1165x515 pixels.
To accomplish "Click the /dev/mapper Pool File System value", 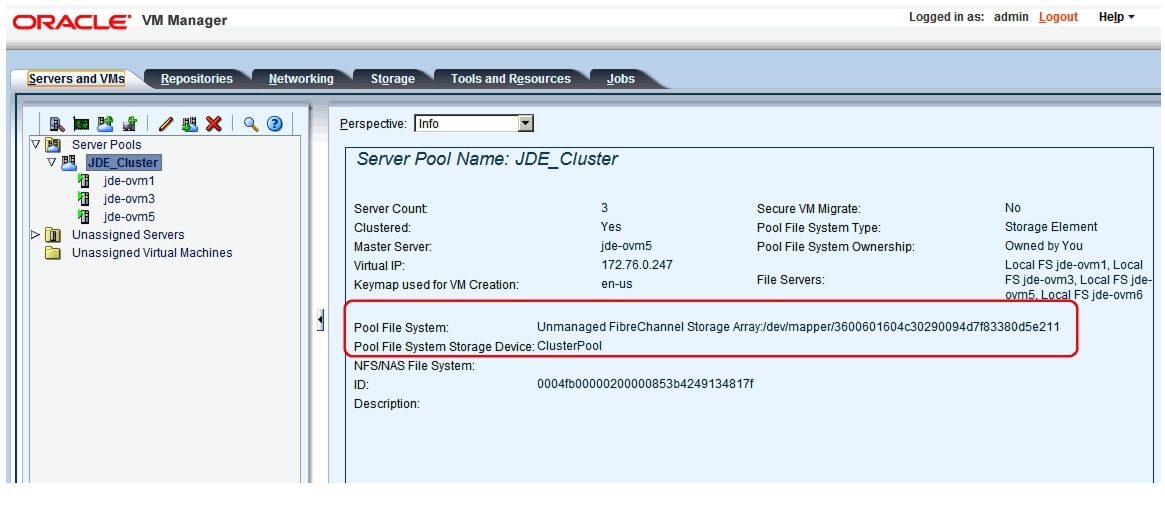I will (x=798, y=326).
